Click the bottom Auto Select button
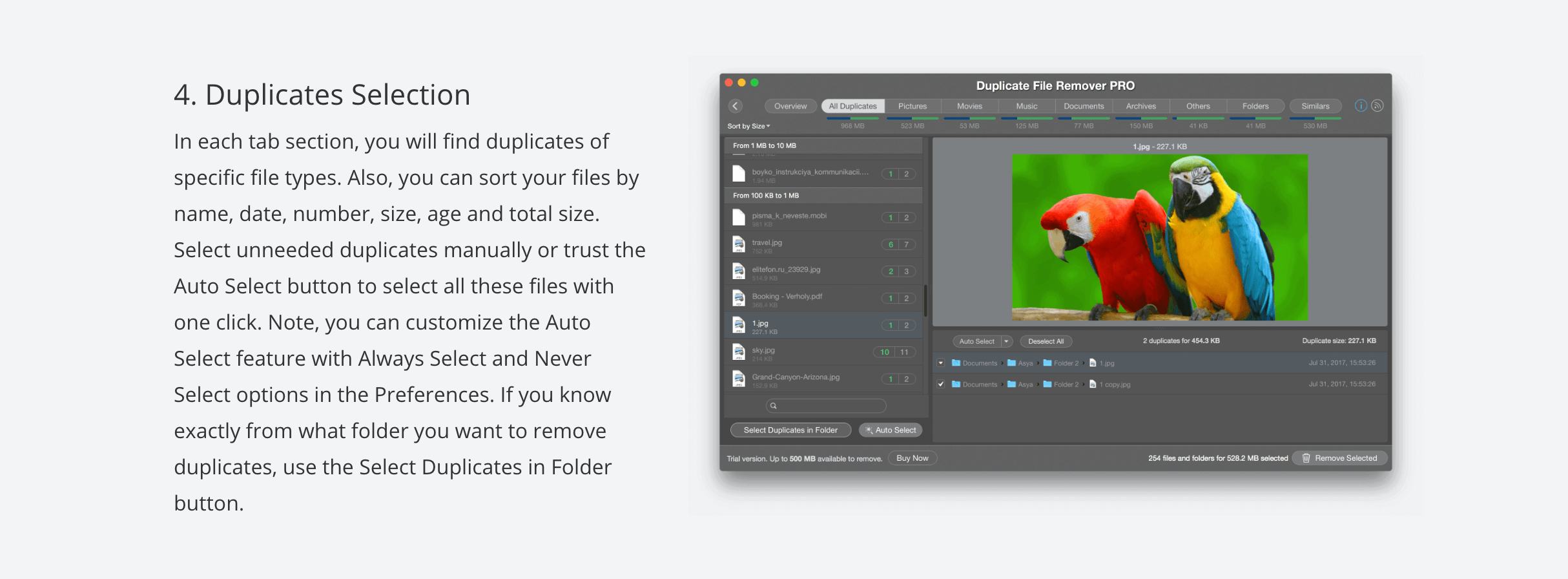Viewport: 1568px width, 579px height. click(x=891, y=430)
